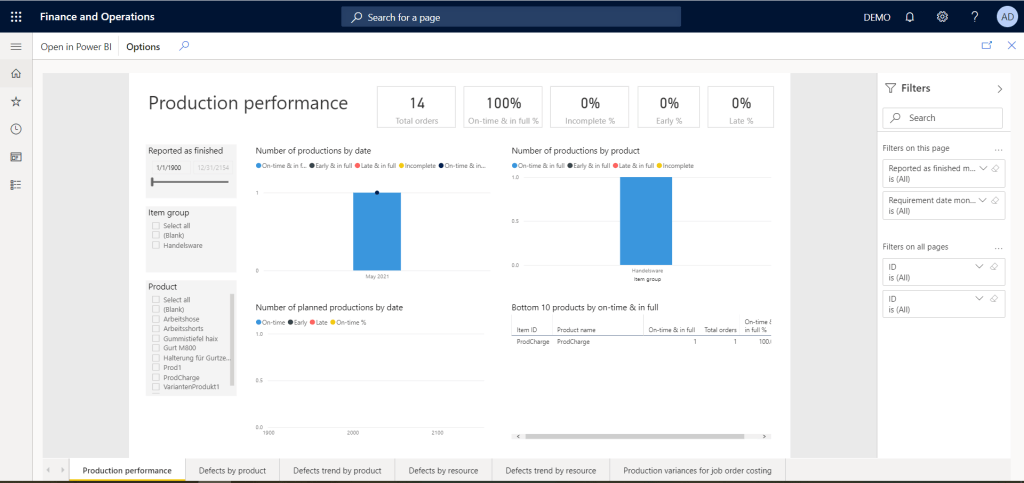
Task: Tick the Arbeitshose product checkbox
Action: pyautogui.click(x=156, y=319)
